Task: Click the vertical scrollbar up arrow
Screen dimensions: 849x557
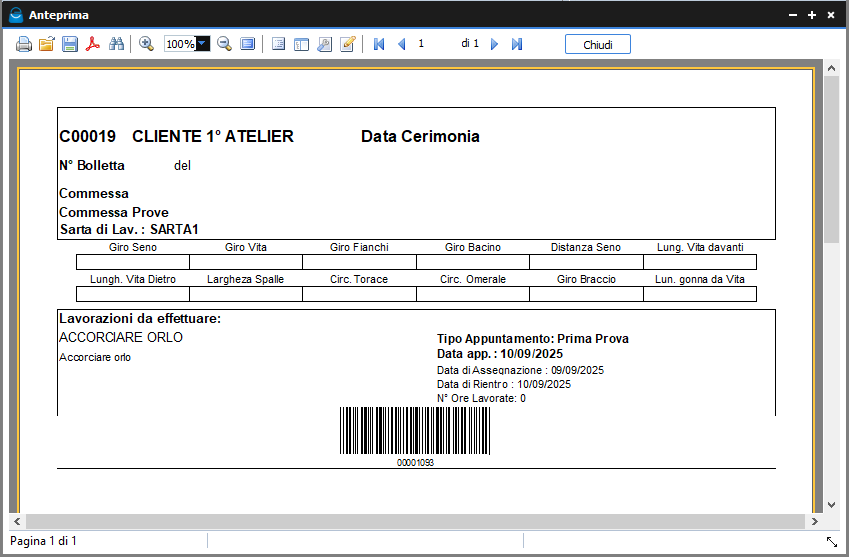Action: click(x=832, y=68)
